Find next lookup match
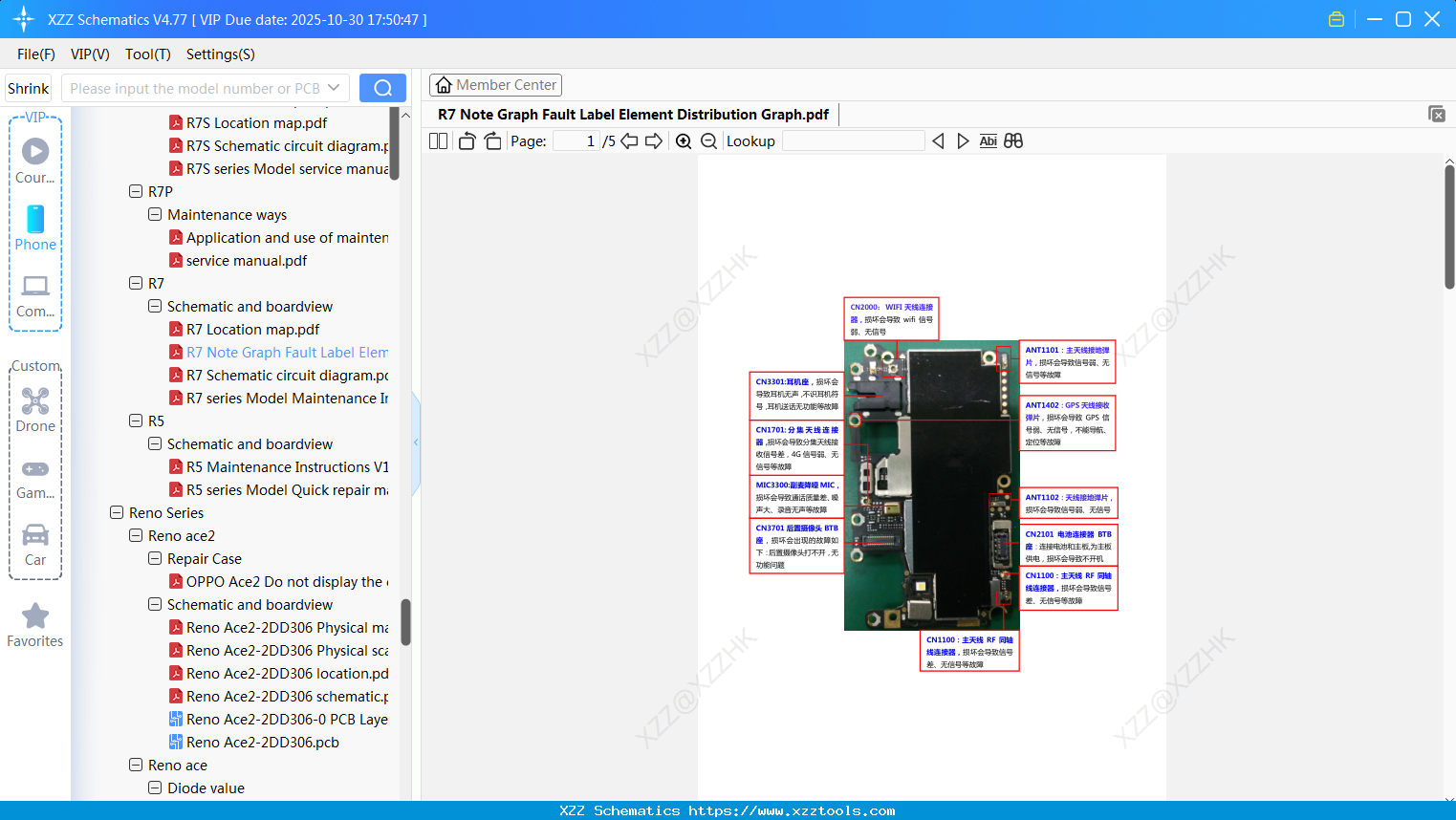The image size is (1456, 820). pos(963,141)
